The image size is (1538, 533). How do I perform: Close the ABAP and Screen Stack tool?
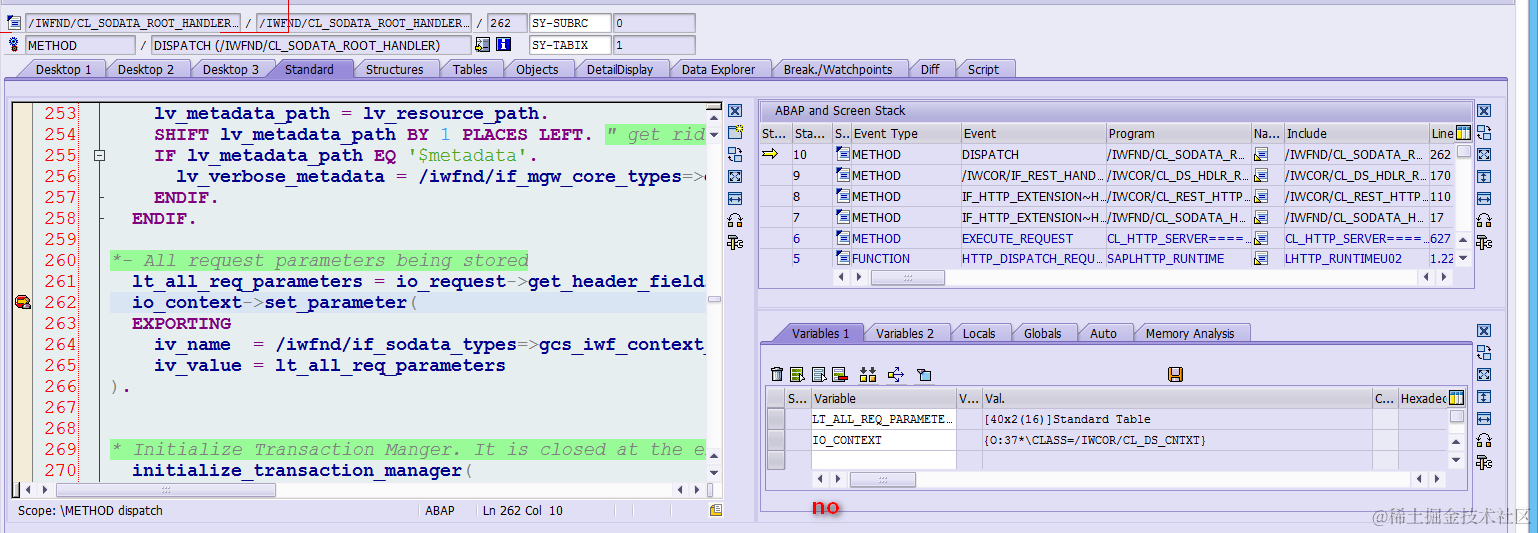tap(1484, 111)
